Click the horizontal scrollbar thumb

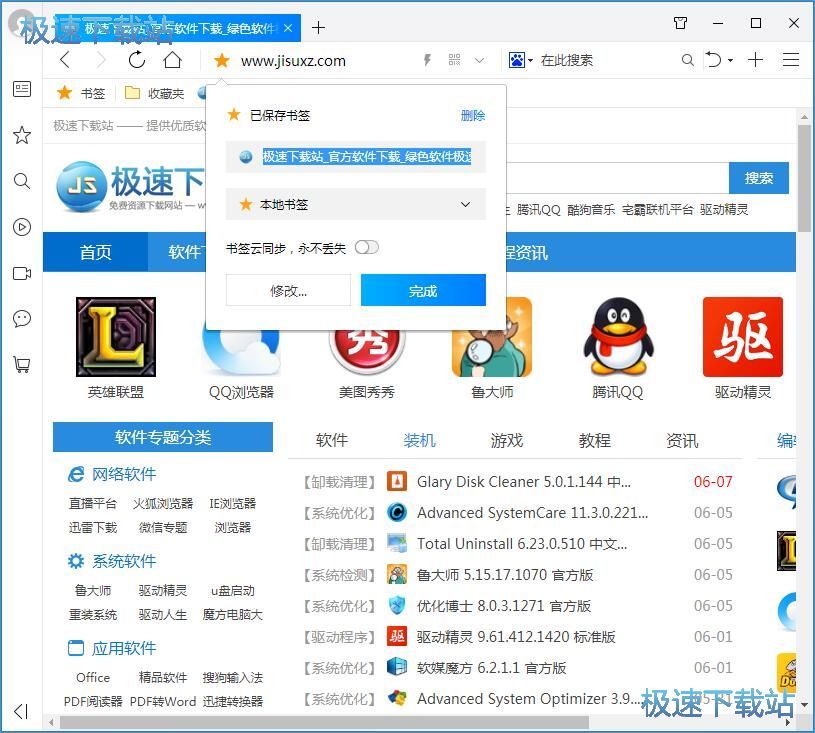324,723
